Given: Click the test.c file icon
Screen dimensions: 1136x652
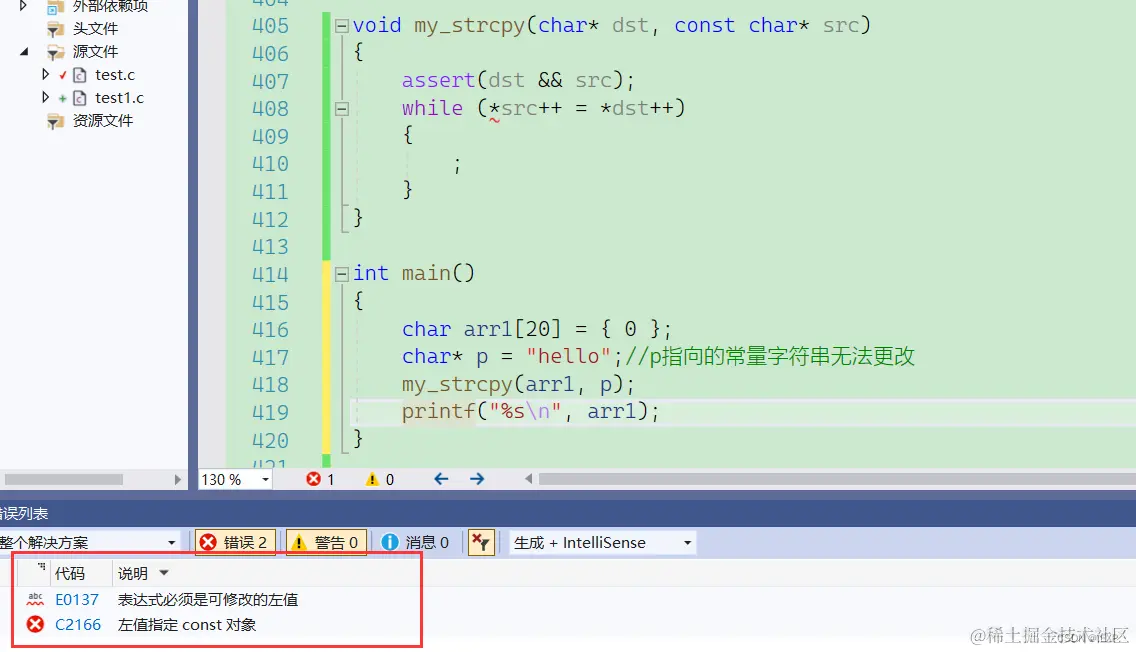Looking at the screenshot, I should pos(80,75).
